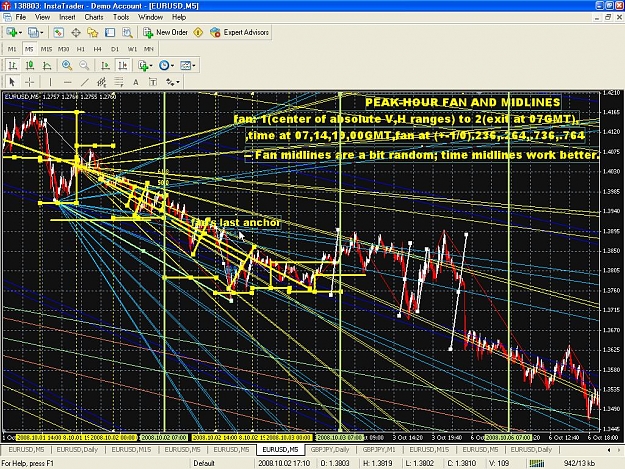
Task: Click the New Order button
Action: 165,32
